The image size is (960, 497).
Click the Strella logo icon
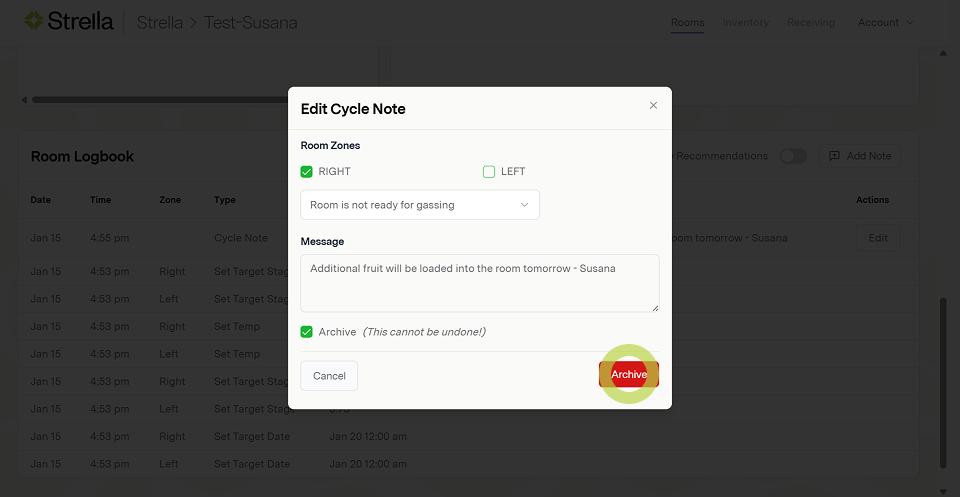34,21
